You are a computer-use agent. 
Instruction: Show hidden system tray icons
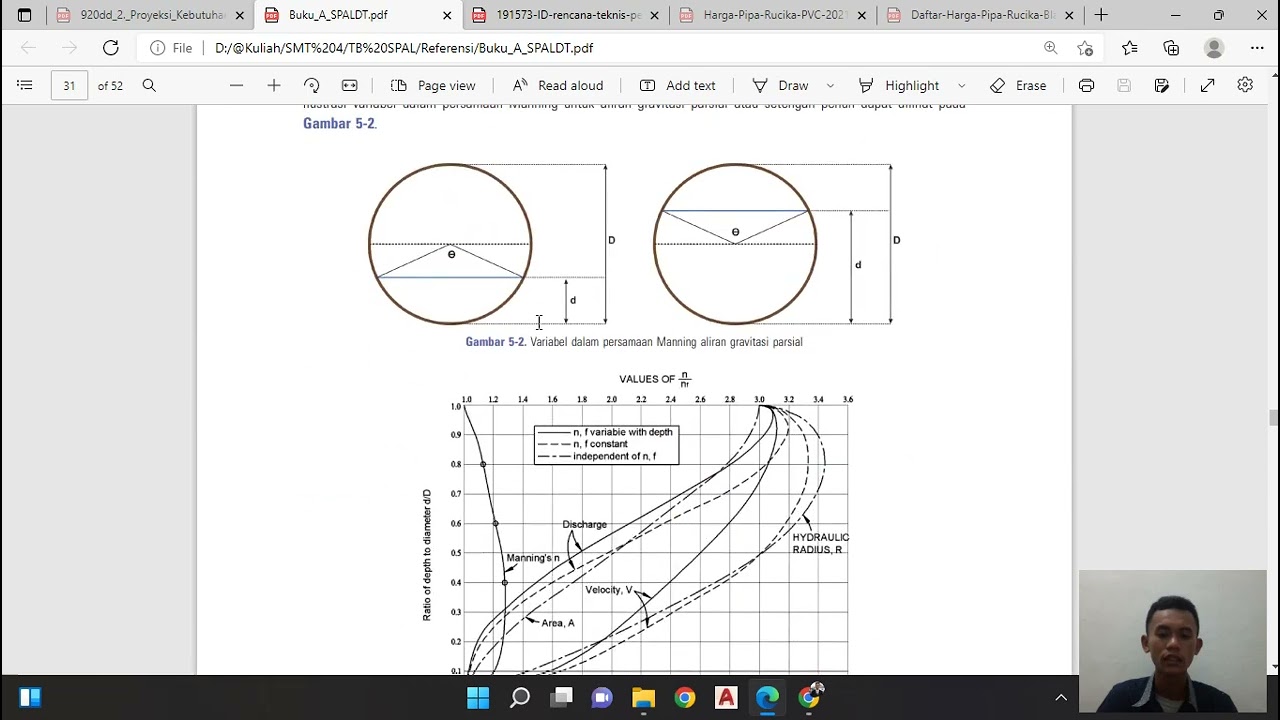click(1061, 698)
